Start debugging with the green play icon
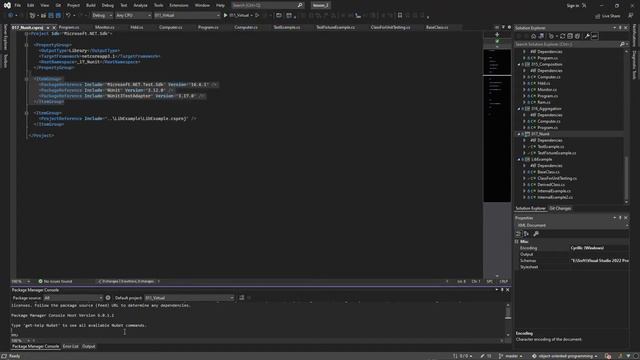The image size is (640, 360). pyautogui.click(x=225, y=16)
